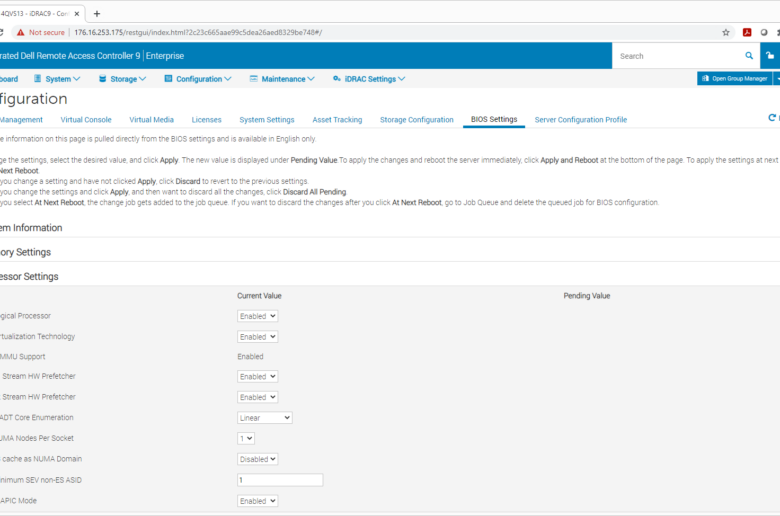
Task: Open the Virtualization Technology dropdown
Action: coord(257,337)
